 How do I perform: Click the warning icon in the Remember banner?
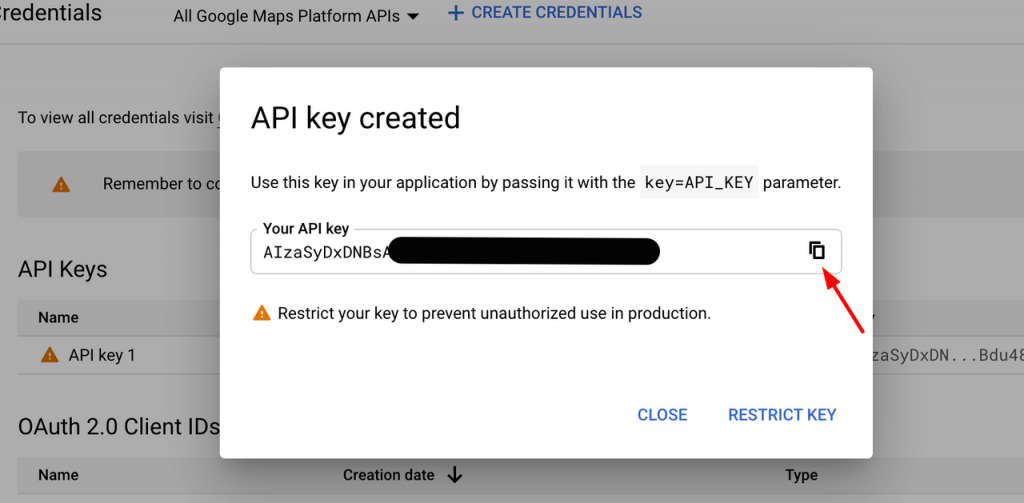tap(61, 184)
